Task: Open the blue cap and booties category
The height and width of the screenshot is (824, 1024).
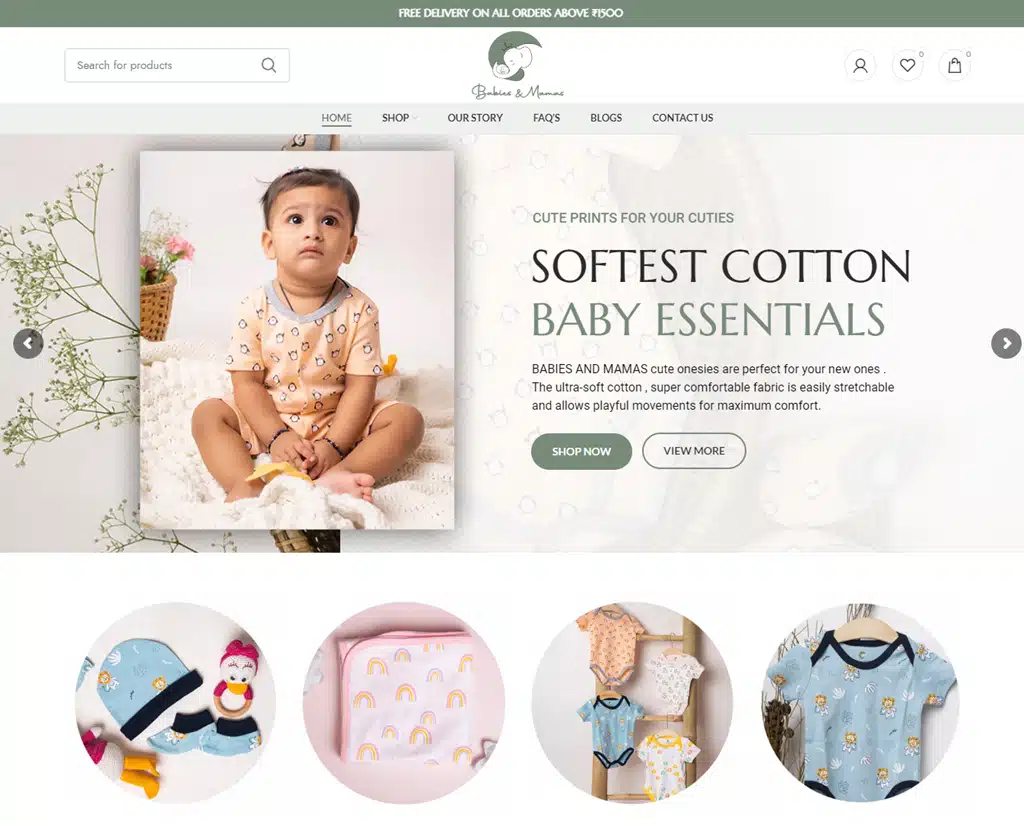Action: (x=176, y=703)
